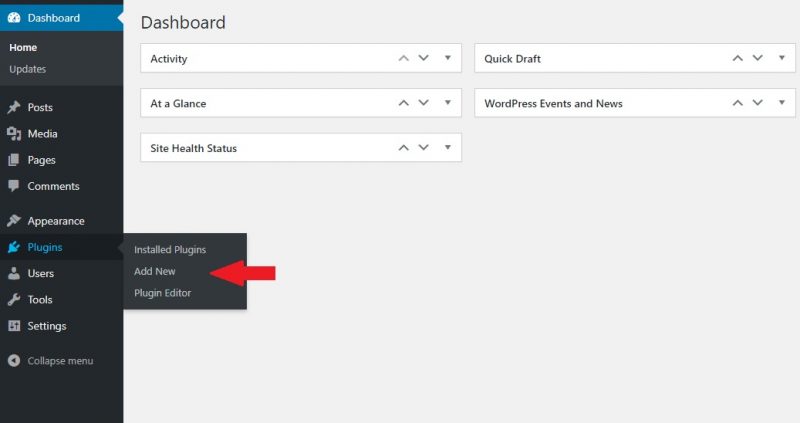The image size is (800, 423).
Task: Click the Tools wrench icon
Action: [x=14, y=300]
